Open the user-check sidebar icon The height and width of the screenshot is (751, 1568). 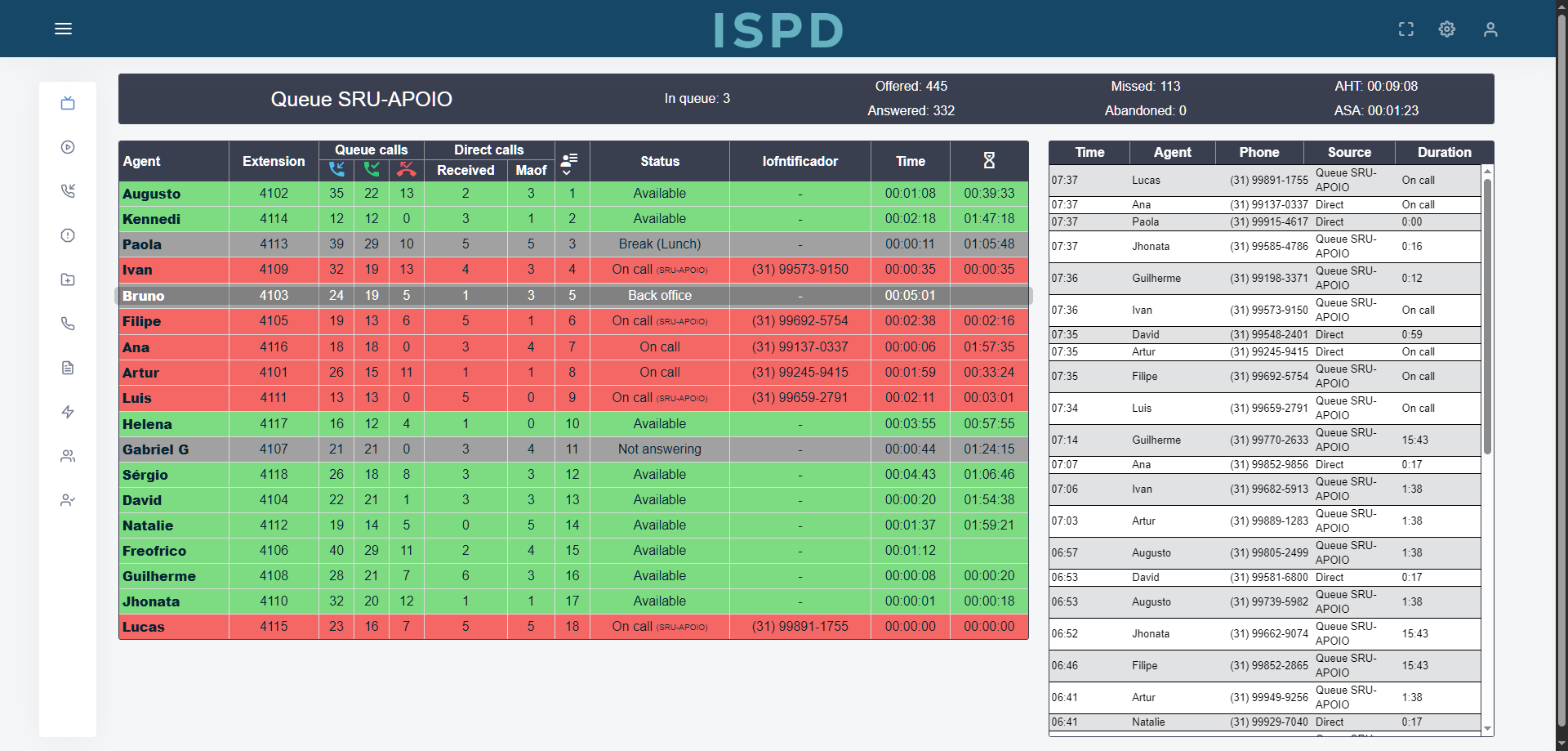click(68, 500)
